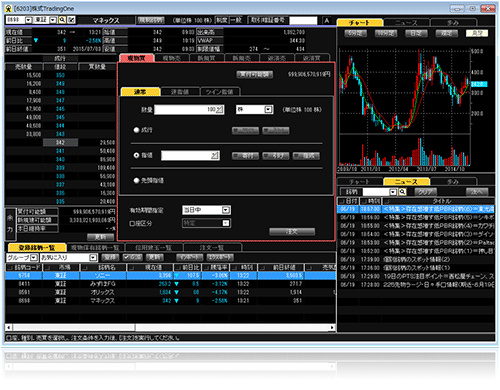This screenshot has width=500, height=390.
Task: Click the left arrow of the horizontal scrollbar
Action: click(9, 327)
